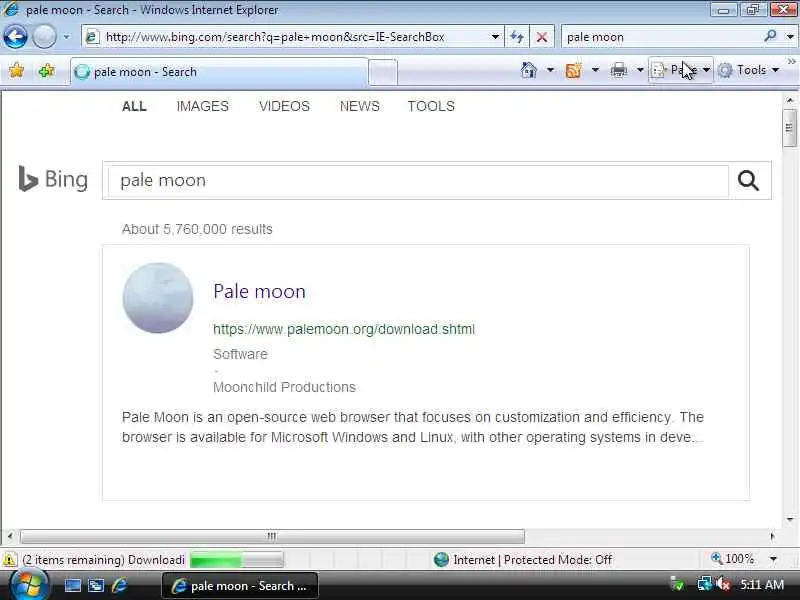Click 'About 5,760,000 results' text

197,229
